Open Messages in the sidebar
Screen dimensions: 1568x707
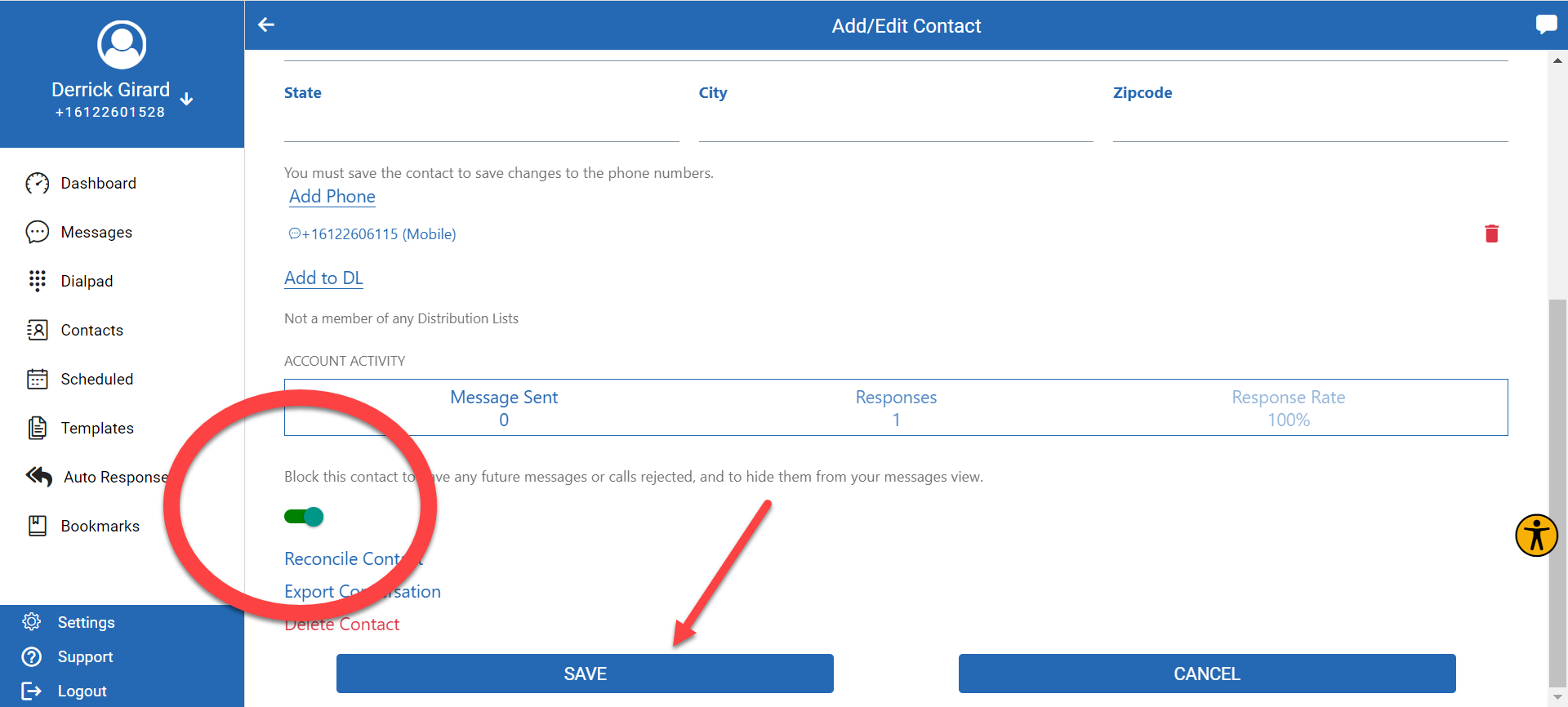pyautogui.click(x=96, y=233)
